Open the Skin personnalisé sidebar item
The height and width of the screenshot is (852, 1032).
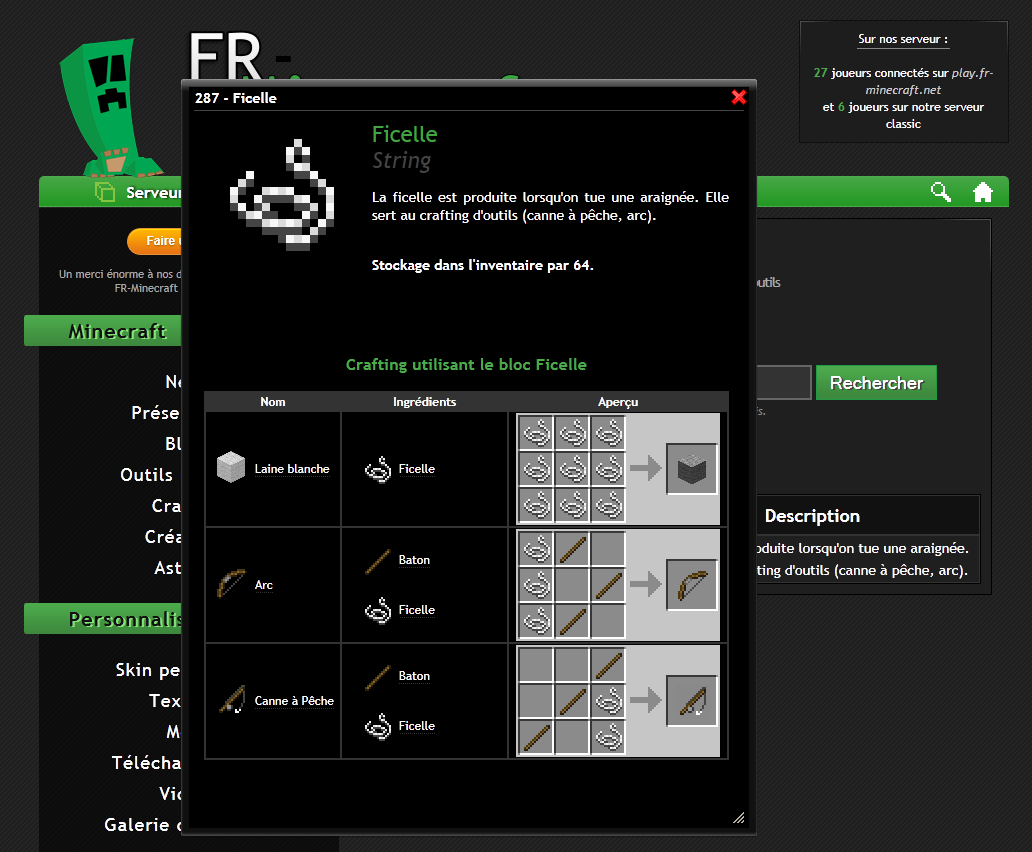pos(148,670)
